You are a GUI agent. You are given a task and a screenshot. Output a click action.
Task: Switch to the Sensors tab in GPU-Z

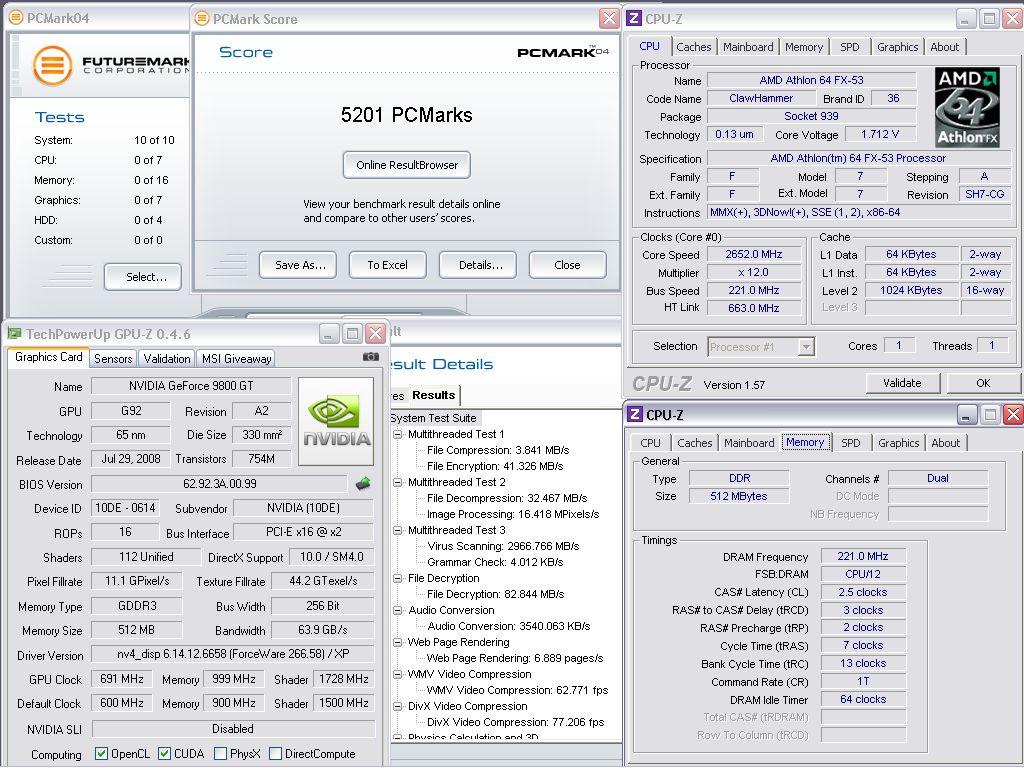point(113,359)
